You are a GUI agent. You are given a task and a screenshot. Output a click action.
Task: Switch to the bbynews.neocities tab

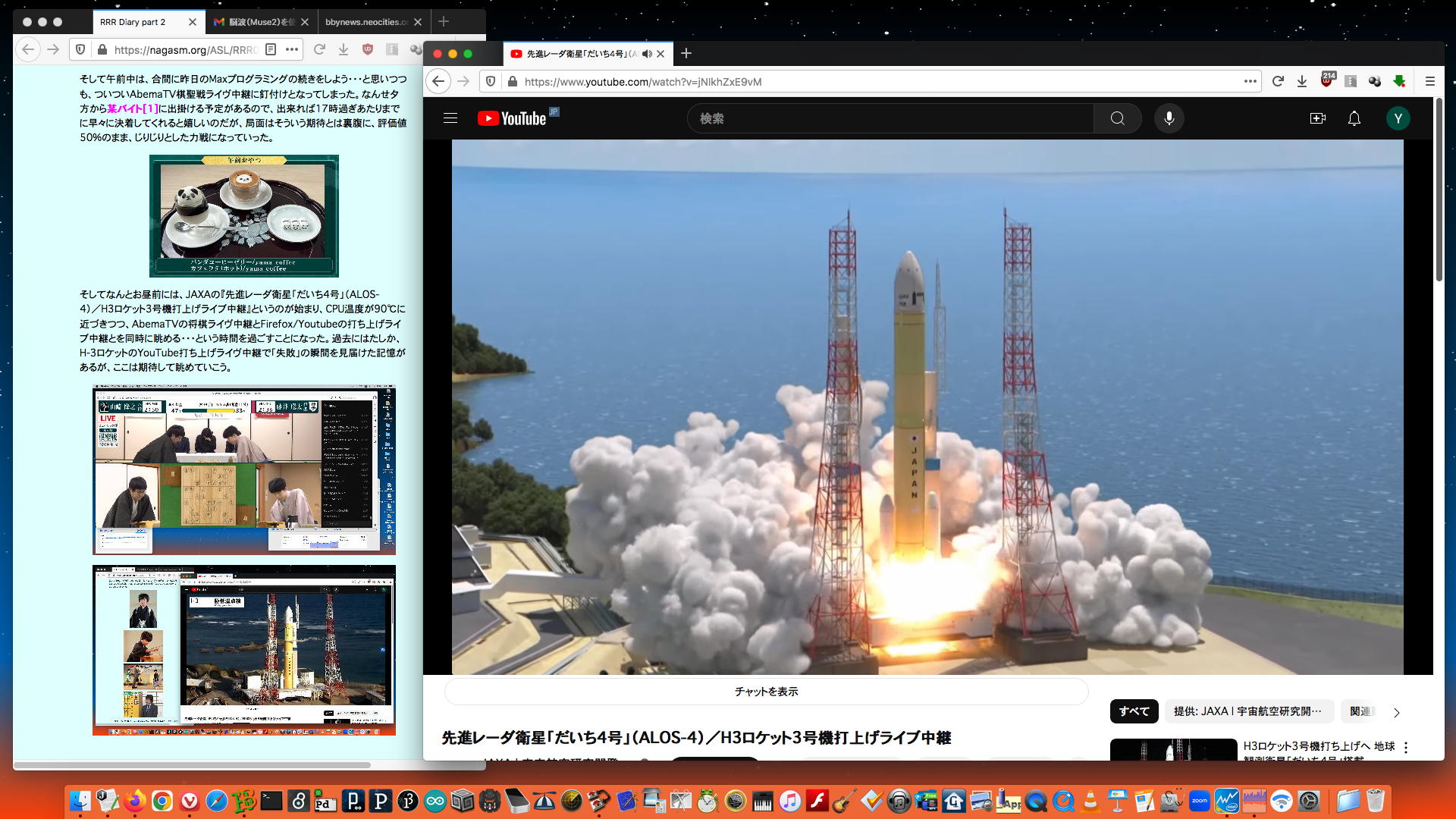366,22
